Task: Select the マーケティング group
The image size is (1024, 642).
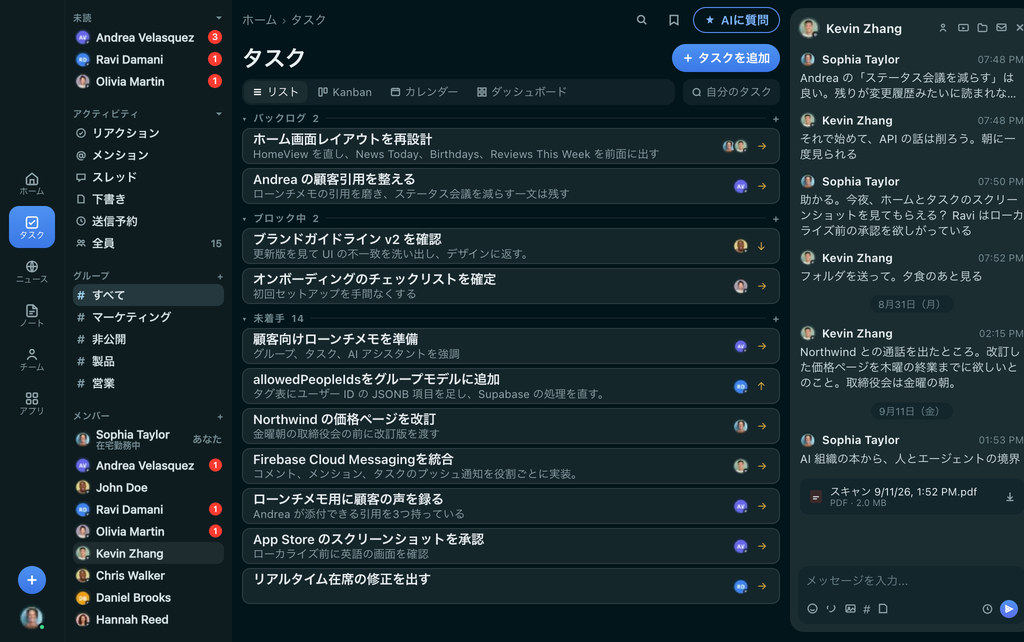Action: [x=148, y=317]
